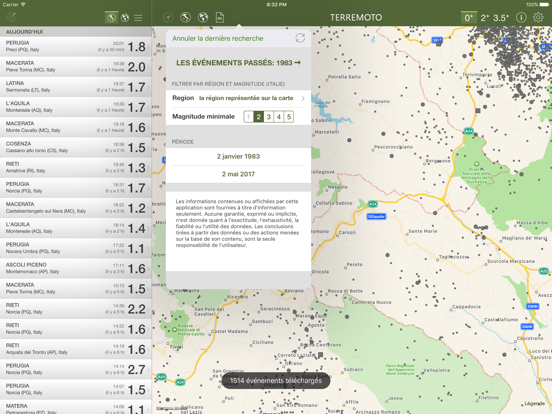Tap the Cappadocia label on the map
The width and height of the screenshot is (552, 414).
[466, 307]
